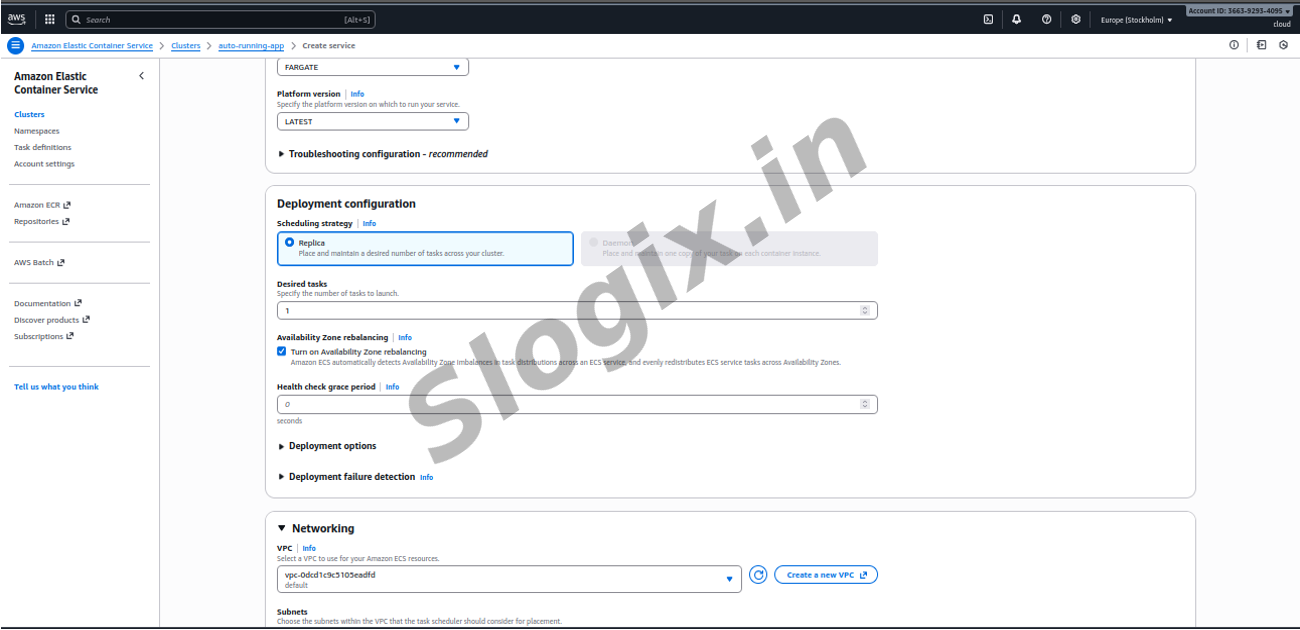
Task: Open the VPC selection dropdown
Action: coord(509,579)
